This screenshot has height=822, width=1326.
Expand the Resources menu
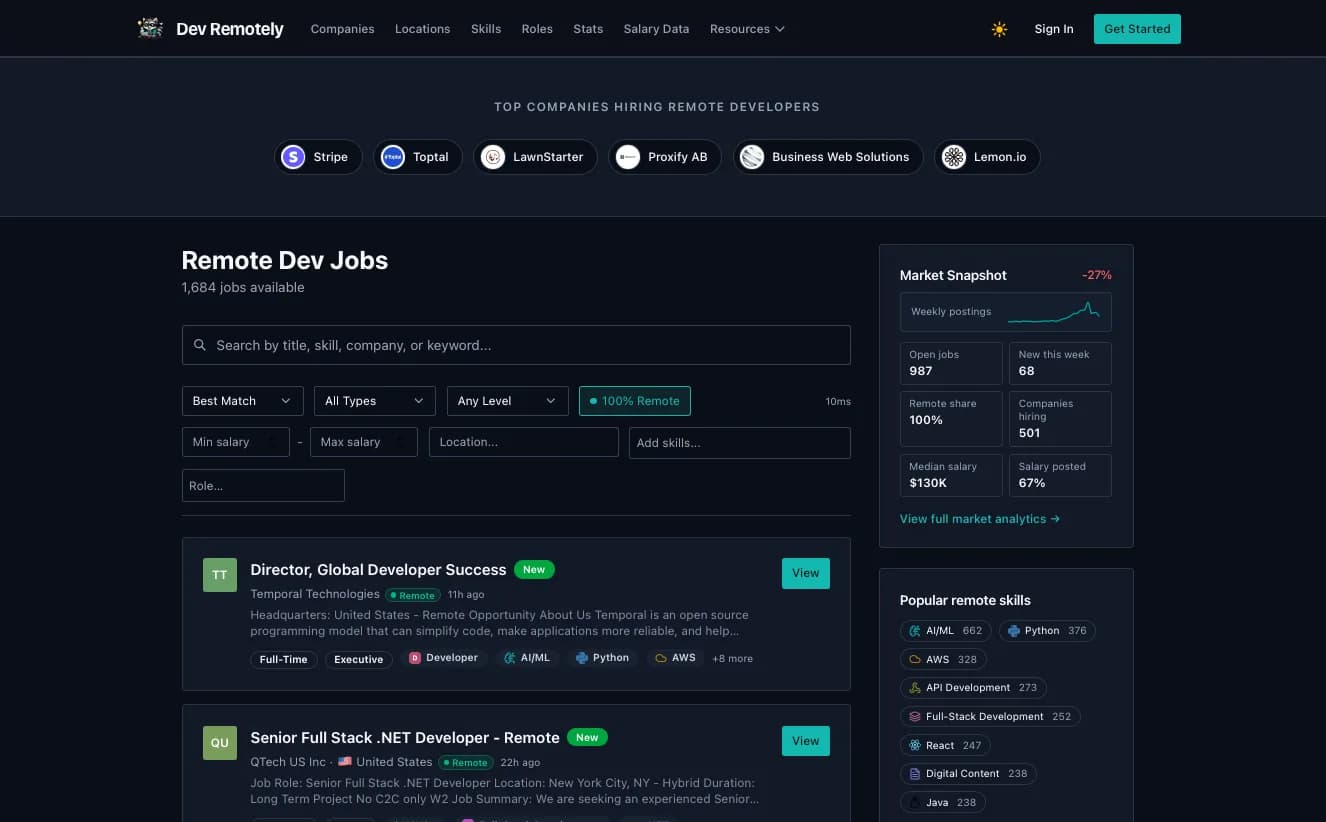[747, 29]
